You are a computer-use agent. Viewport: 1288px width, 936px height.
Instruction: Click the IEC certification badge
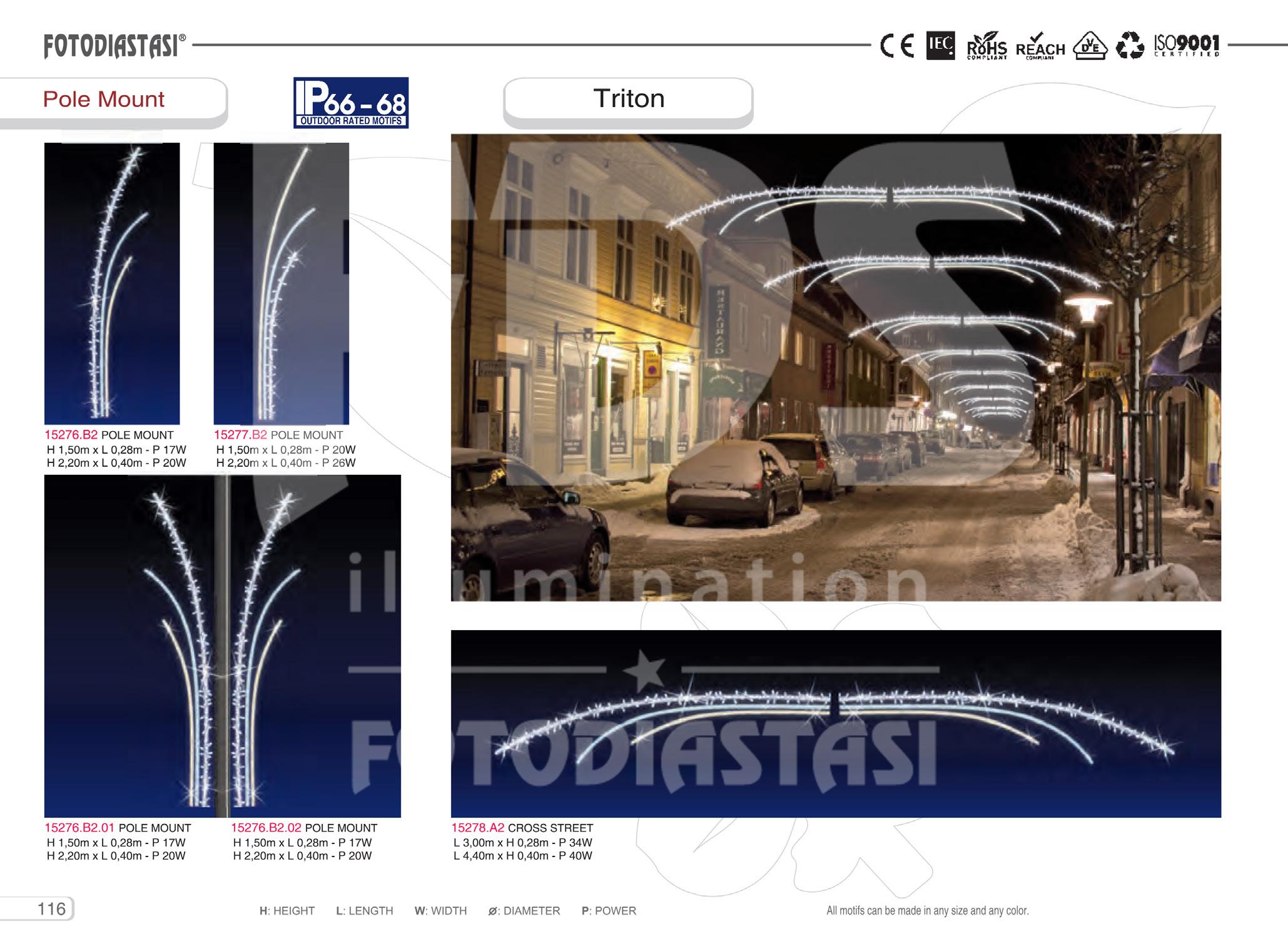[940, 45]
